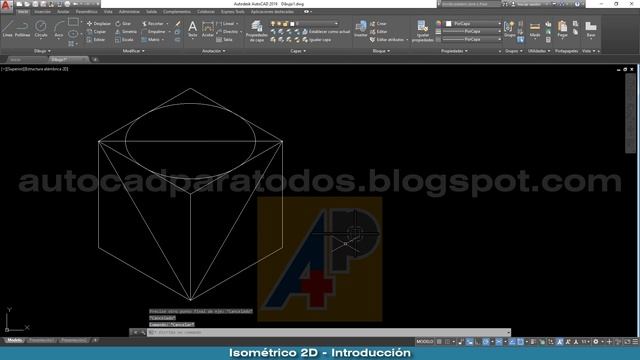640x360 pixels.
Task: Expand the Modificar panel
Action: pyautogui.click(x=133, y=51)
